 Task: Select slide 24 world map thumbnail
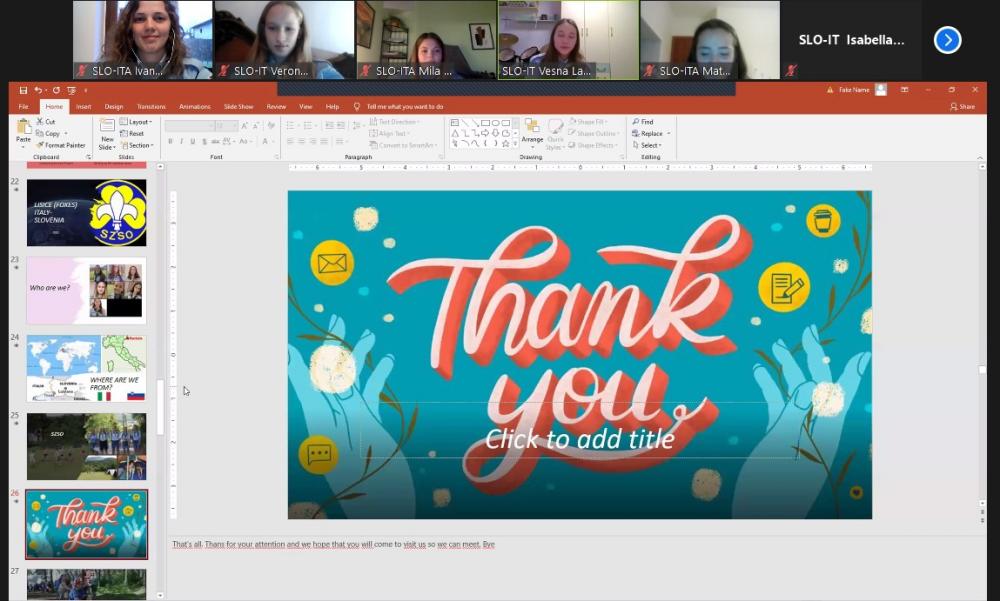coord(86,368)
